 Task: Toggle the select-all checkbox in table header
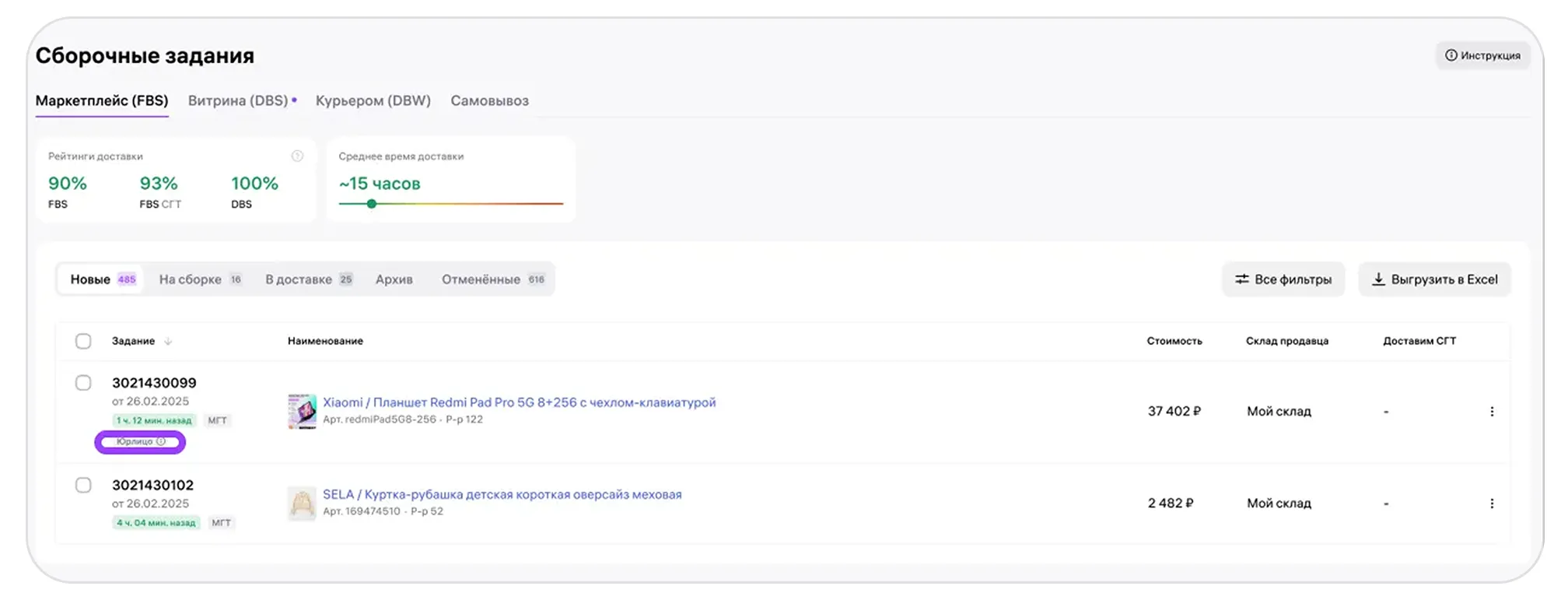[83, 342]
